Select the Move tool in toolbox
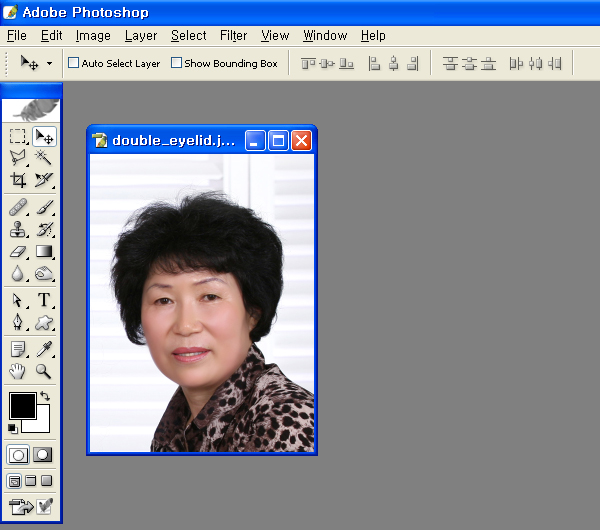The image size is (600, 530). (x=44, y=136)
